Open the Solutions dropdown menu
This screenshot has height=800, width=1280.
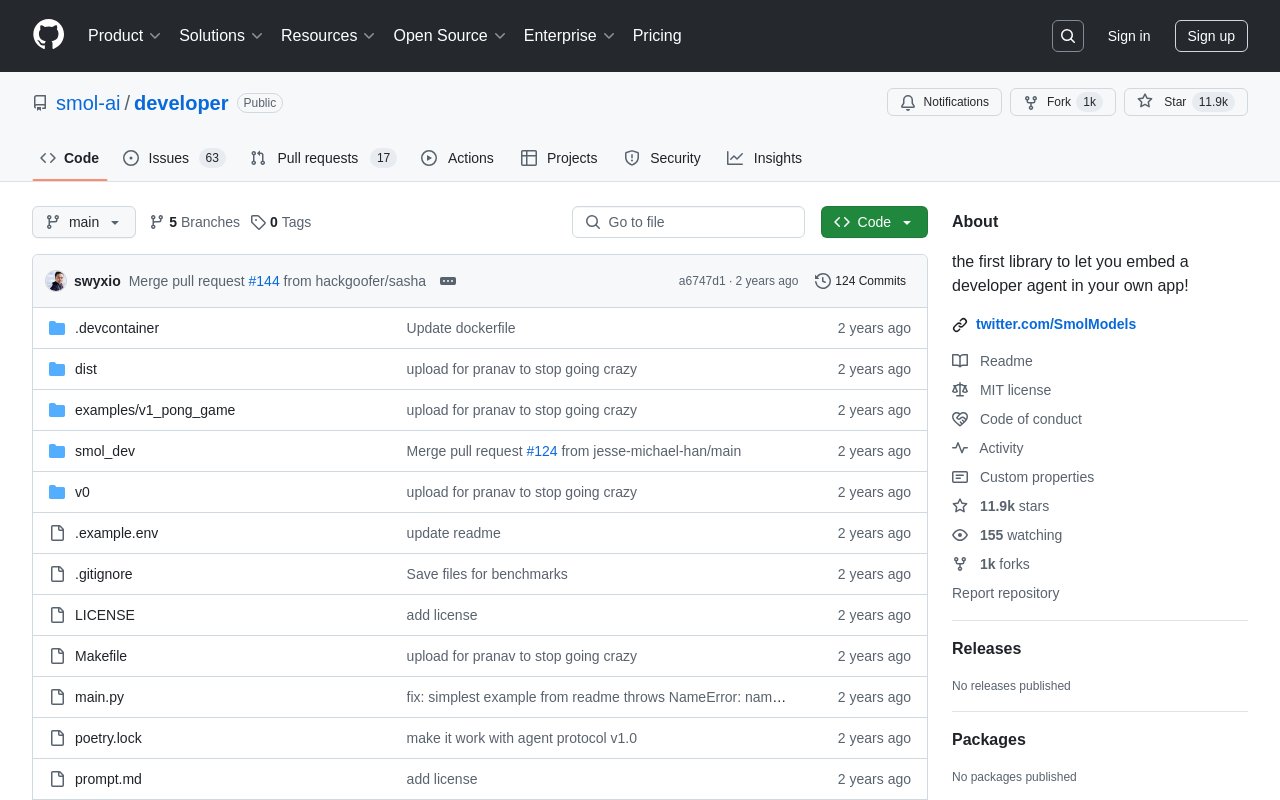pos(221,36)
